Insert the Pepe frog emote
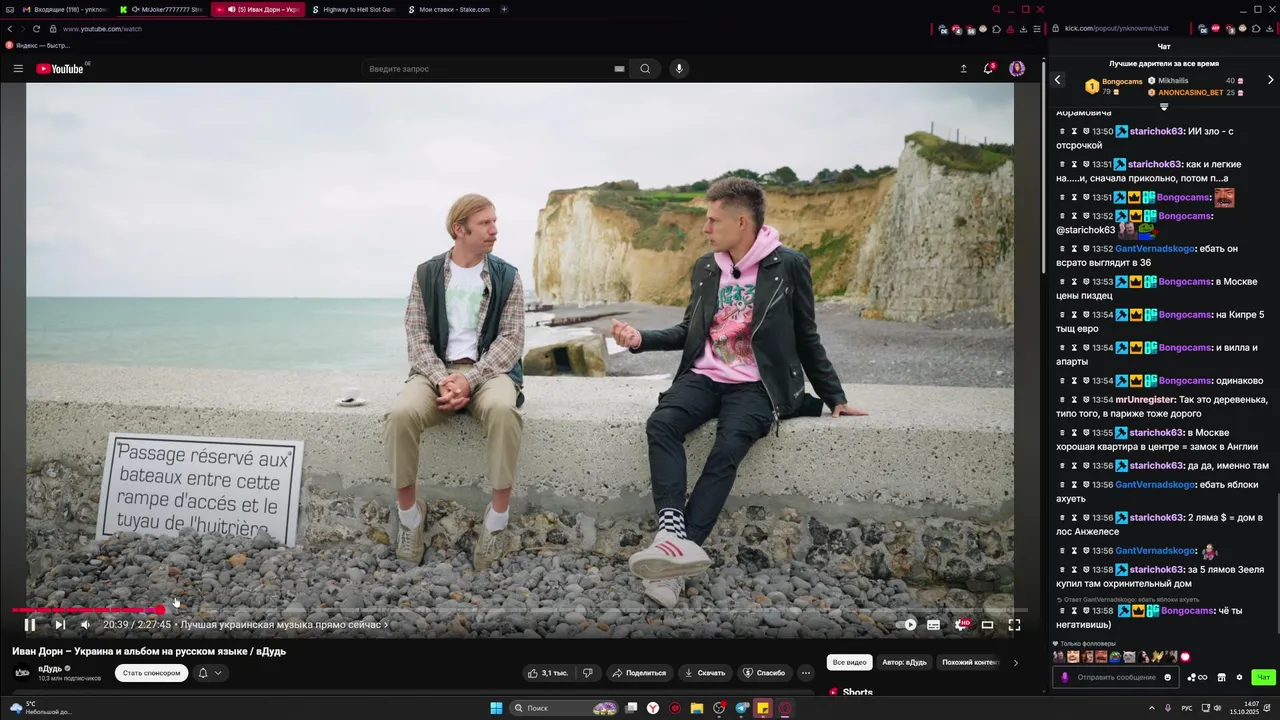Viewport: 1280px width, 720px height. (x=1115, y=657)
